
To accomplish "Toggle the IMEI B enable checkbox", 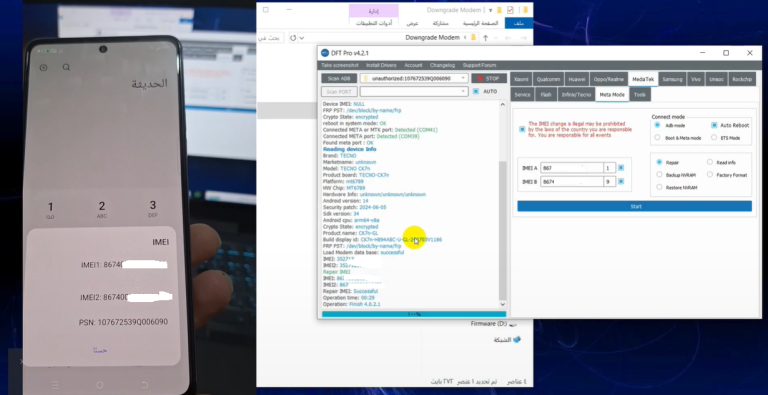I will tap(621, 181).
